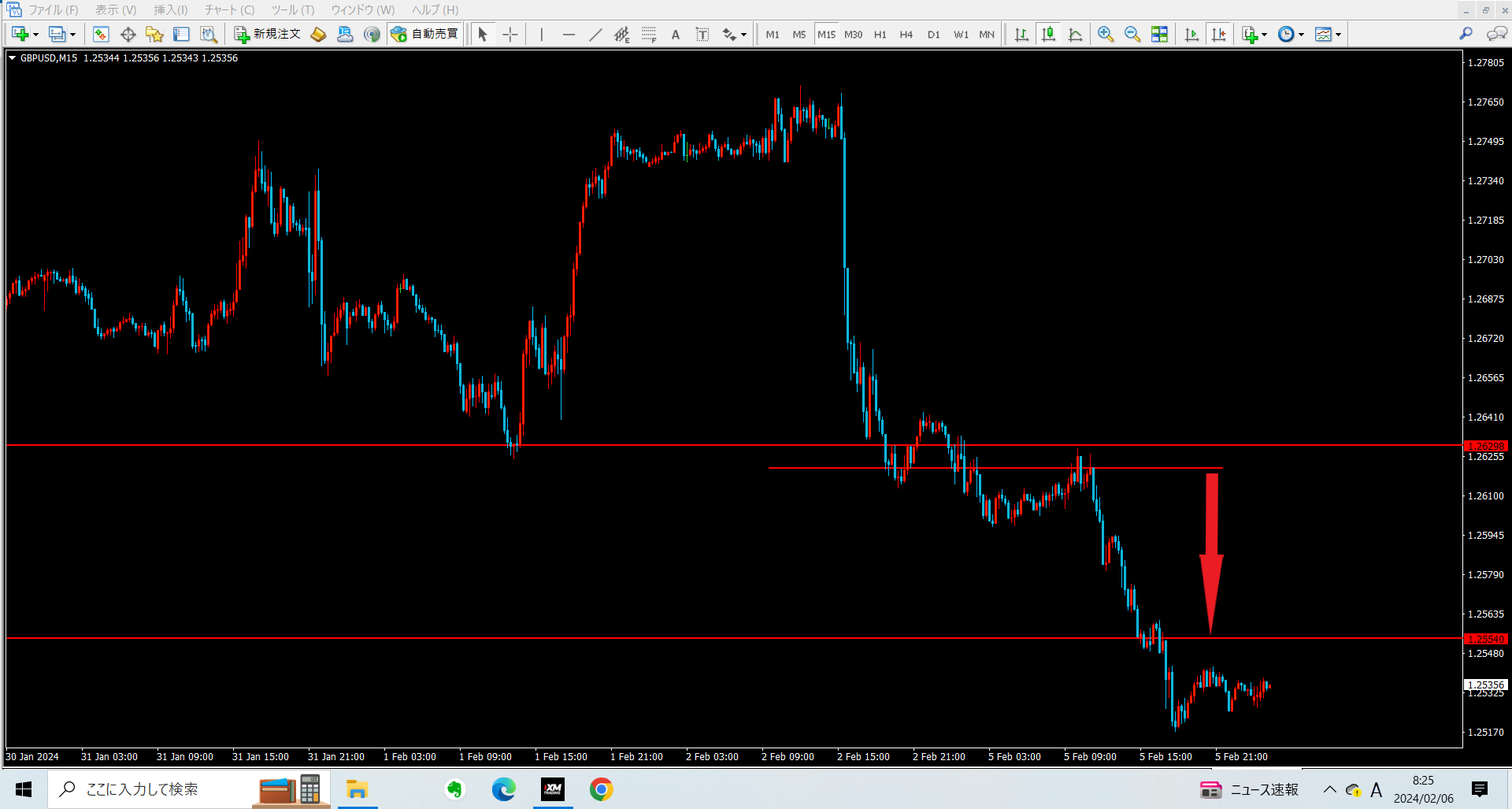Choose the horizontal line drawing tool
The height and width of the screenshot is (809, 1512).
pos(569,34)
